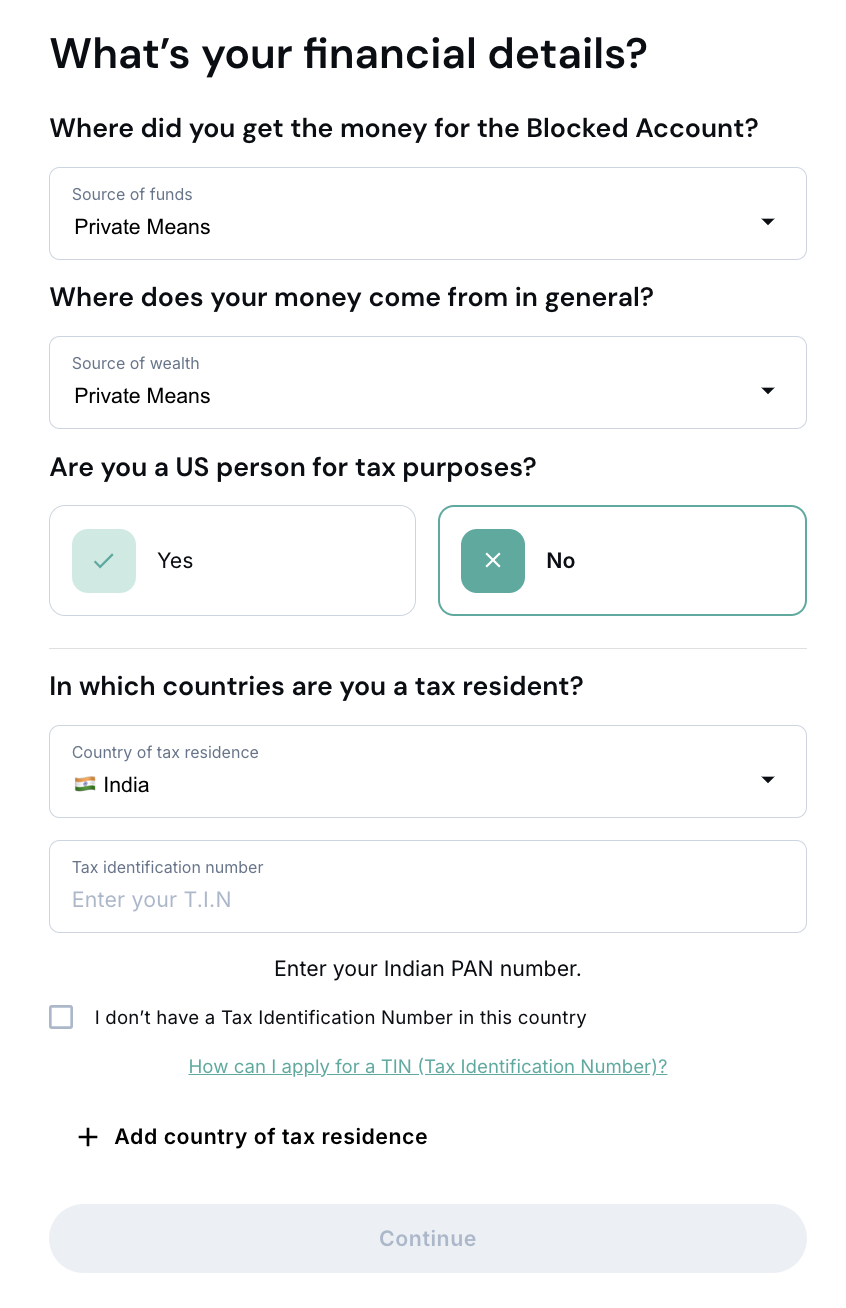Tick the no Tax Identification Number checkbox
Image resolution: width=846 pixels, height=1308 pixels.
click(61, 1018)
